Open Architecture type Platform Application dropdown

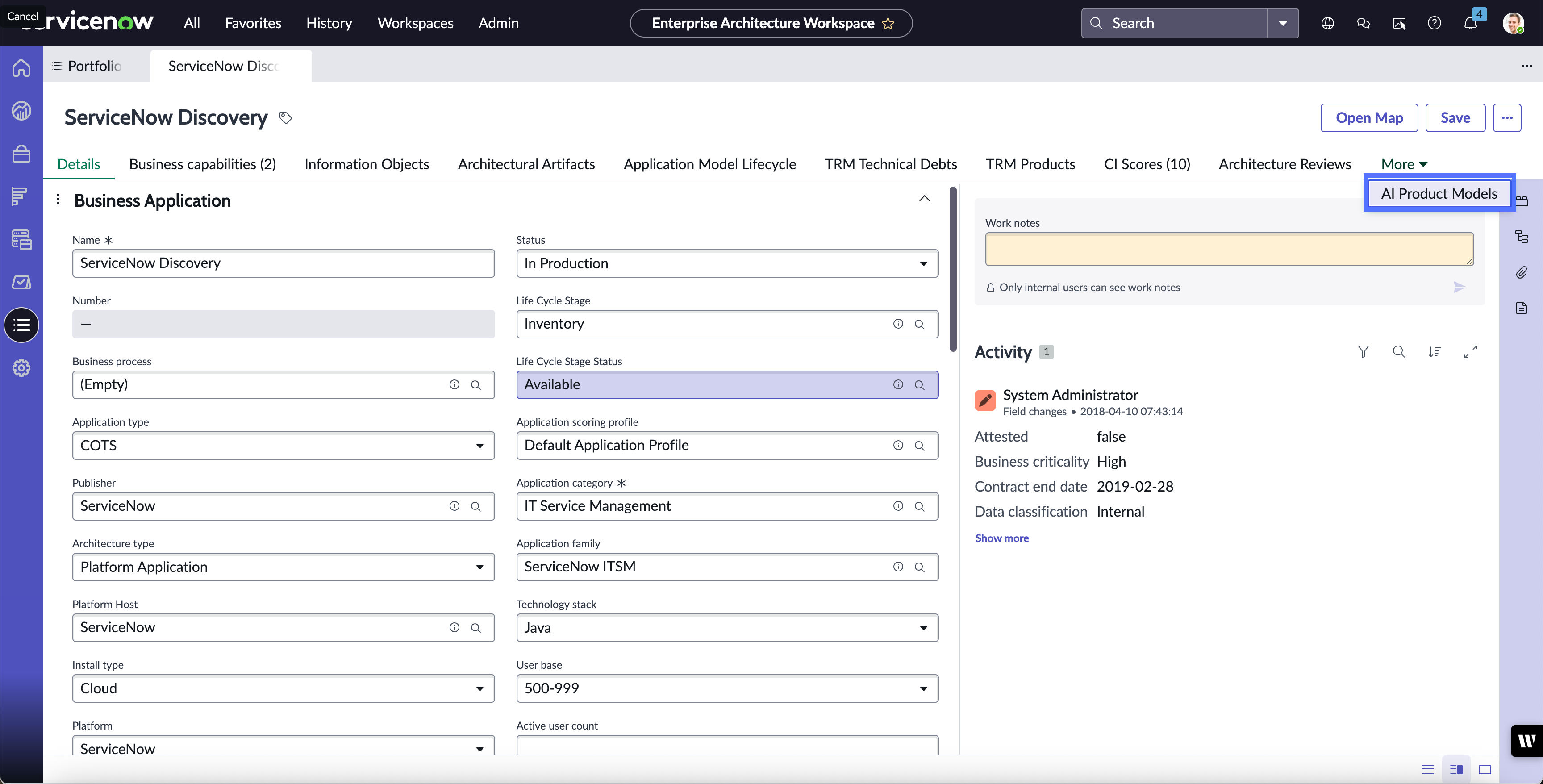pos(284,567)
